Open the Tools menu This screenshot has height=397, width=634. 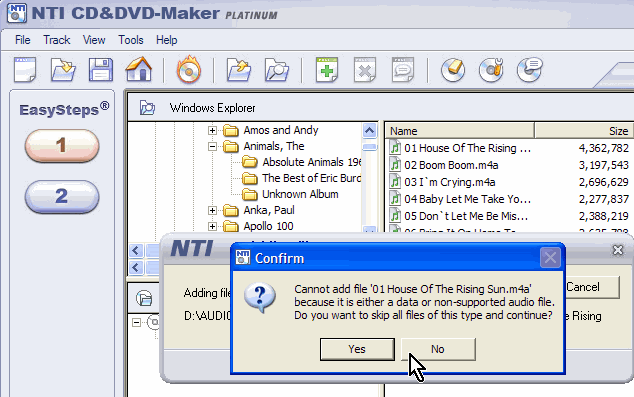point(131,40)
